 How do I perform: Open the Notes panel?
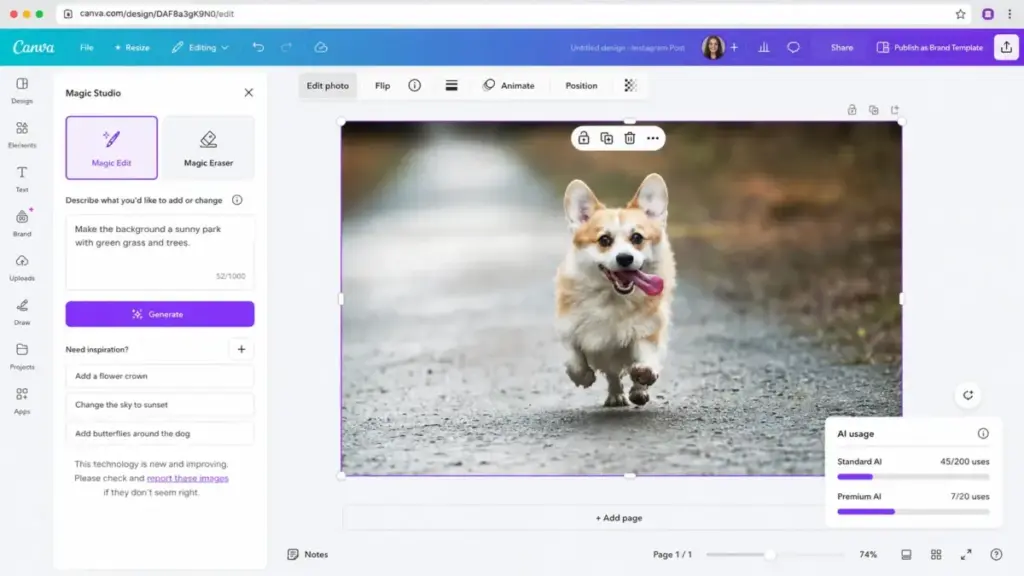coord(308,554)
